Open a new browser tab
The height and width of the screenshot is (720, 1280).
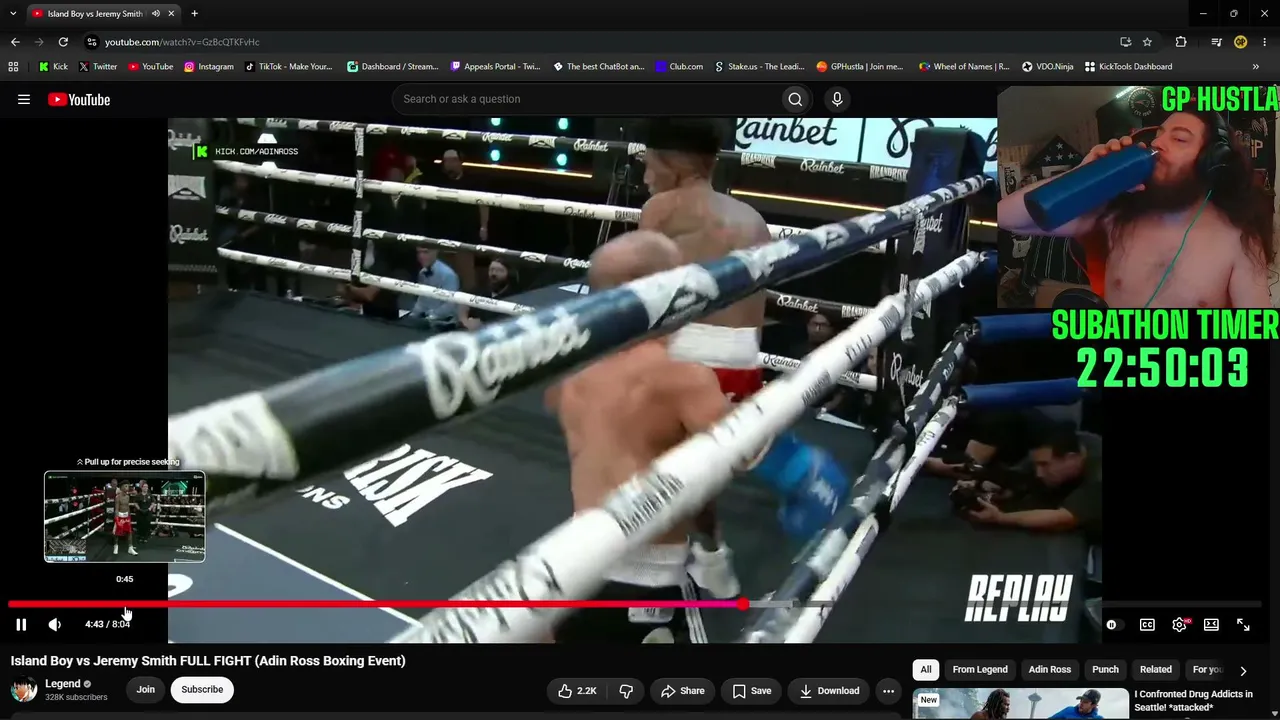coord(194,14)
